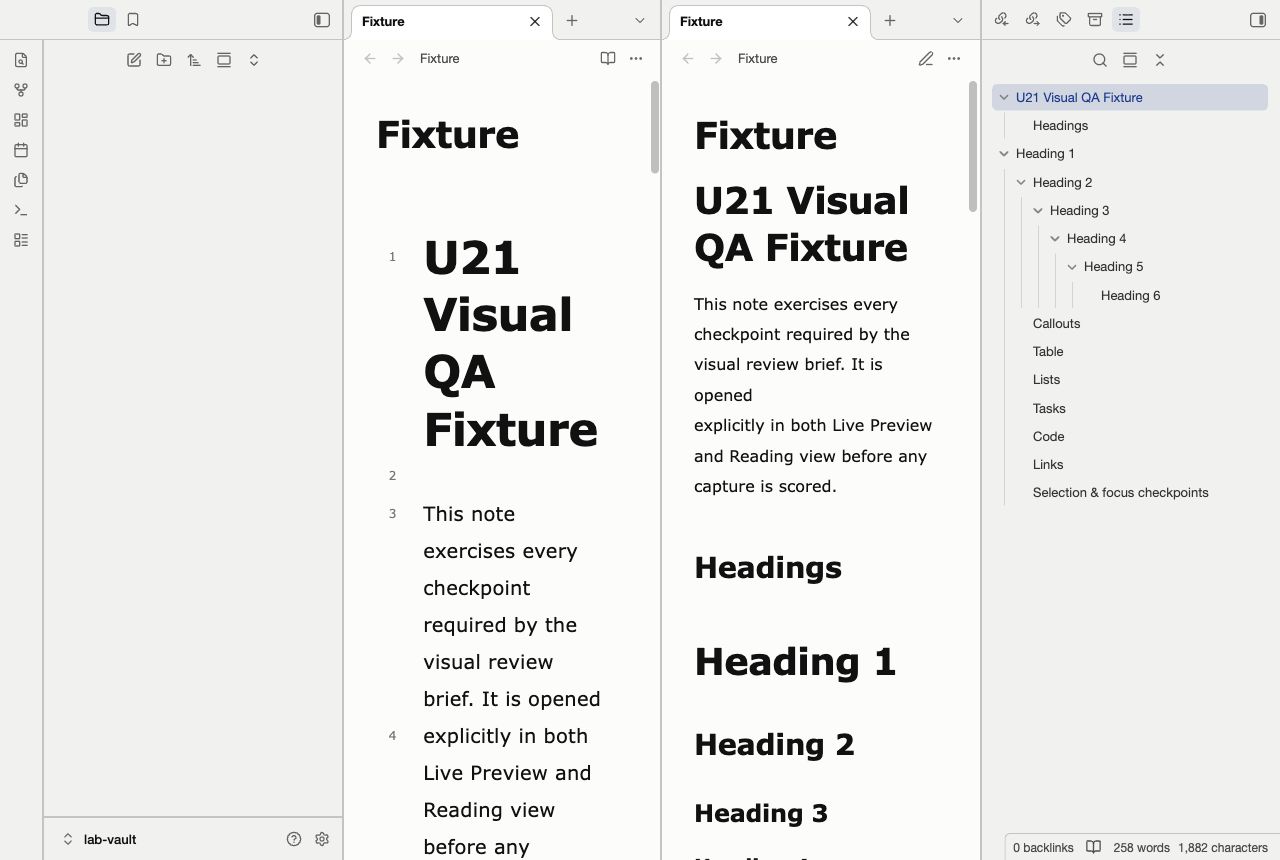Open a new tab in the right pane
This screenshot has height=860, width=1280.
click(890, 20)
